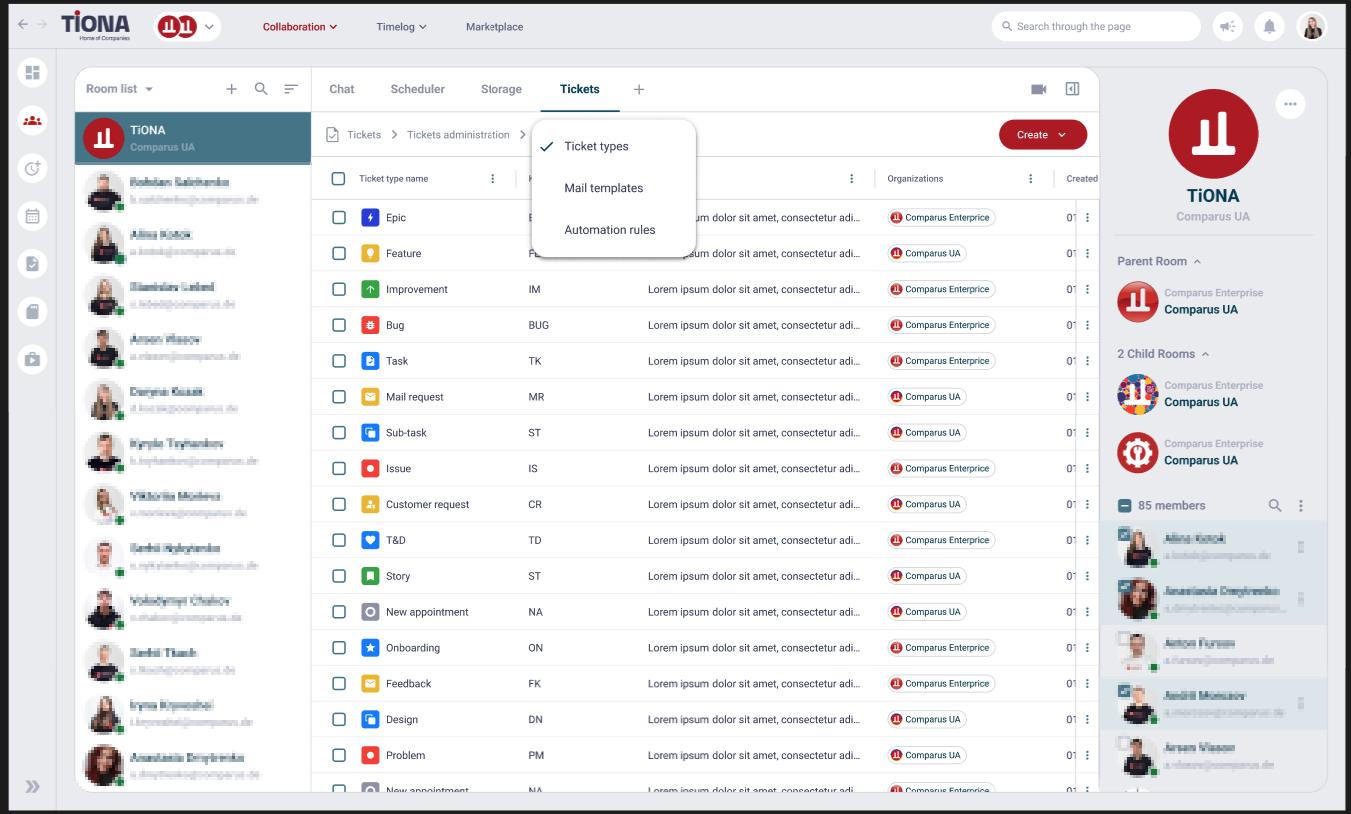Open the briefcase sidebar icon

click(33, 359)
